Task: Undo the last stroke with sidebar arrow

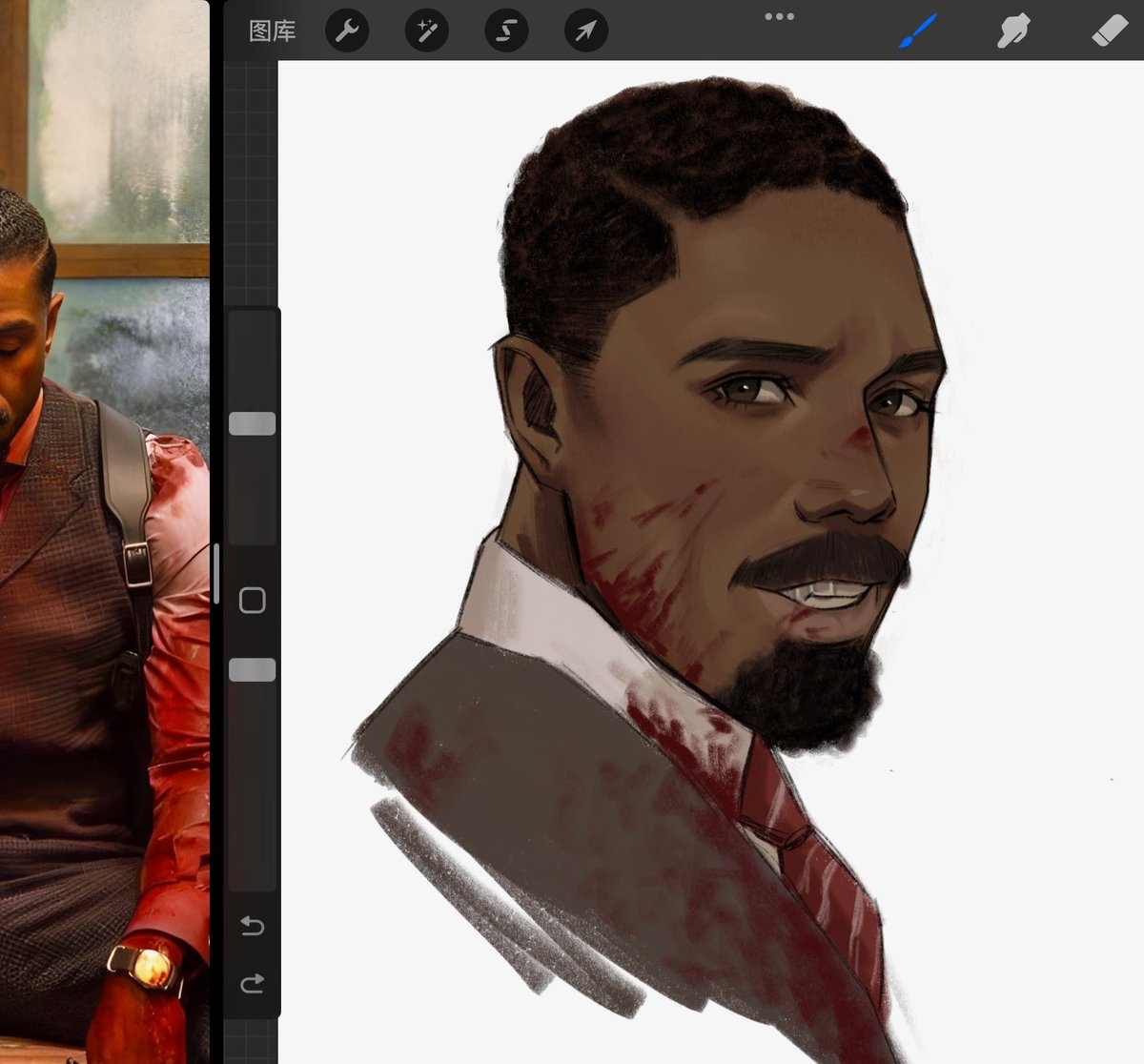Action: [252, 926]
